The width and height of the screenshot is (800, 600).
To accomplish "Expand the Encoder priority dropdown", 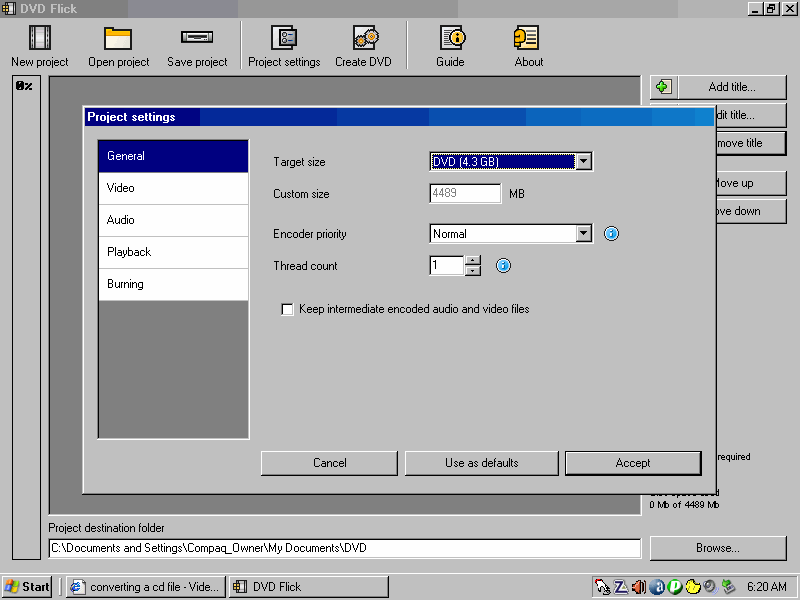I will 584,234.
